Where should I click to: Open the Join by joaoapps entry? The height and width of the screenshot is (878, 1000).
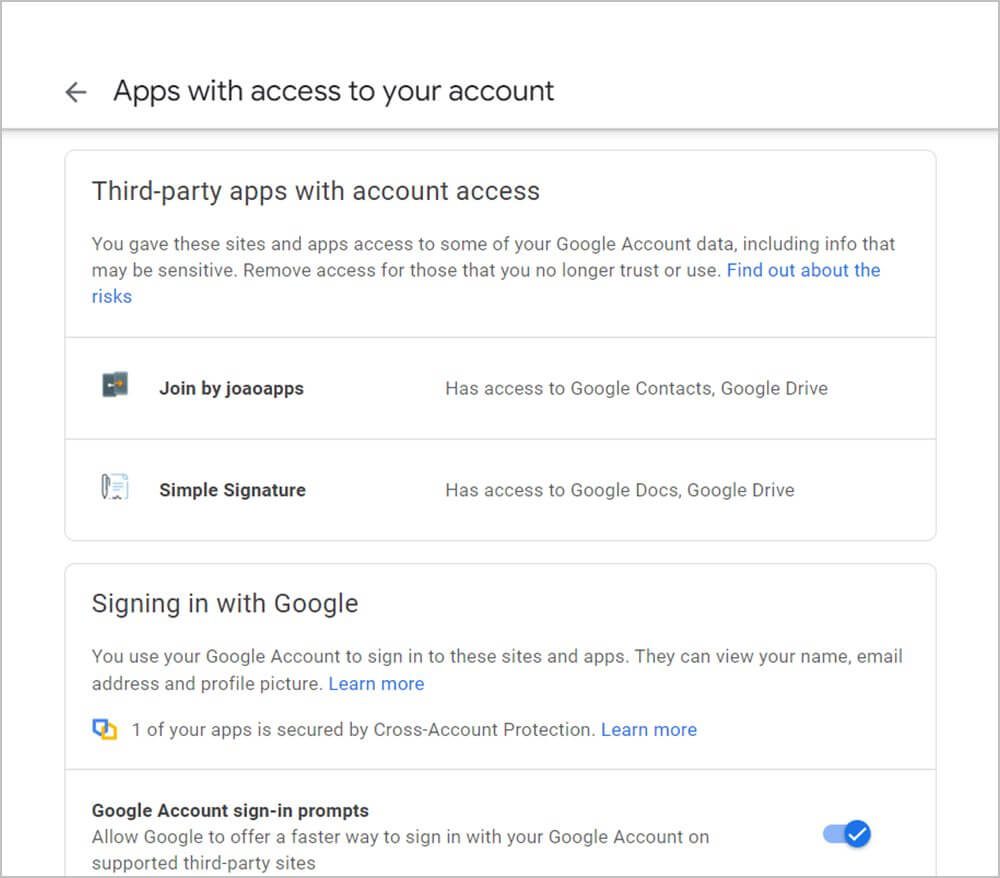[231, 388]
